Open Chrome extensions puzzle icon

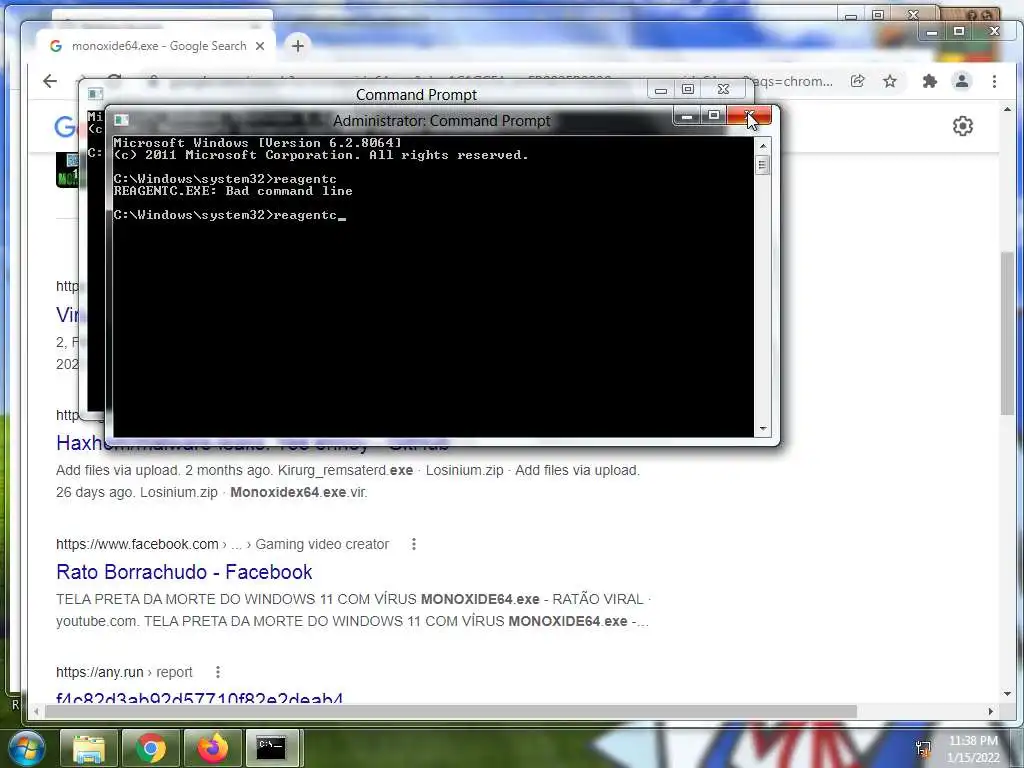click(929, 81)
